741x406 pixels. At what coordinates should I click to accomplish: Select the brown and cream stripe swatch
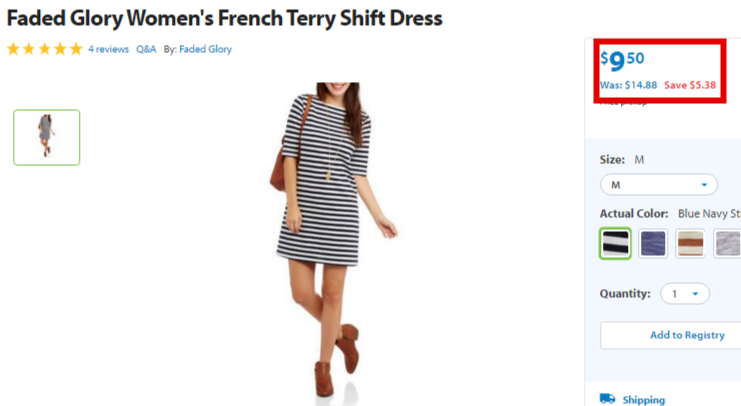690,243
